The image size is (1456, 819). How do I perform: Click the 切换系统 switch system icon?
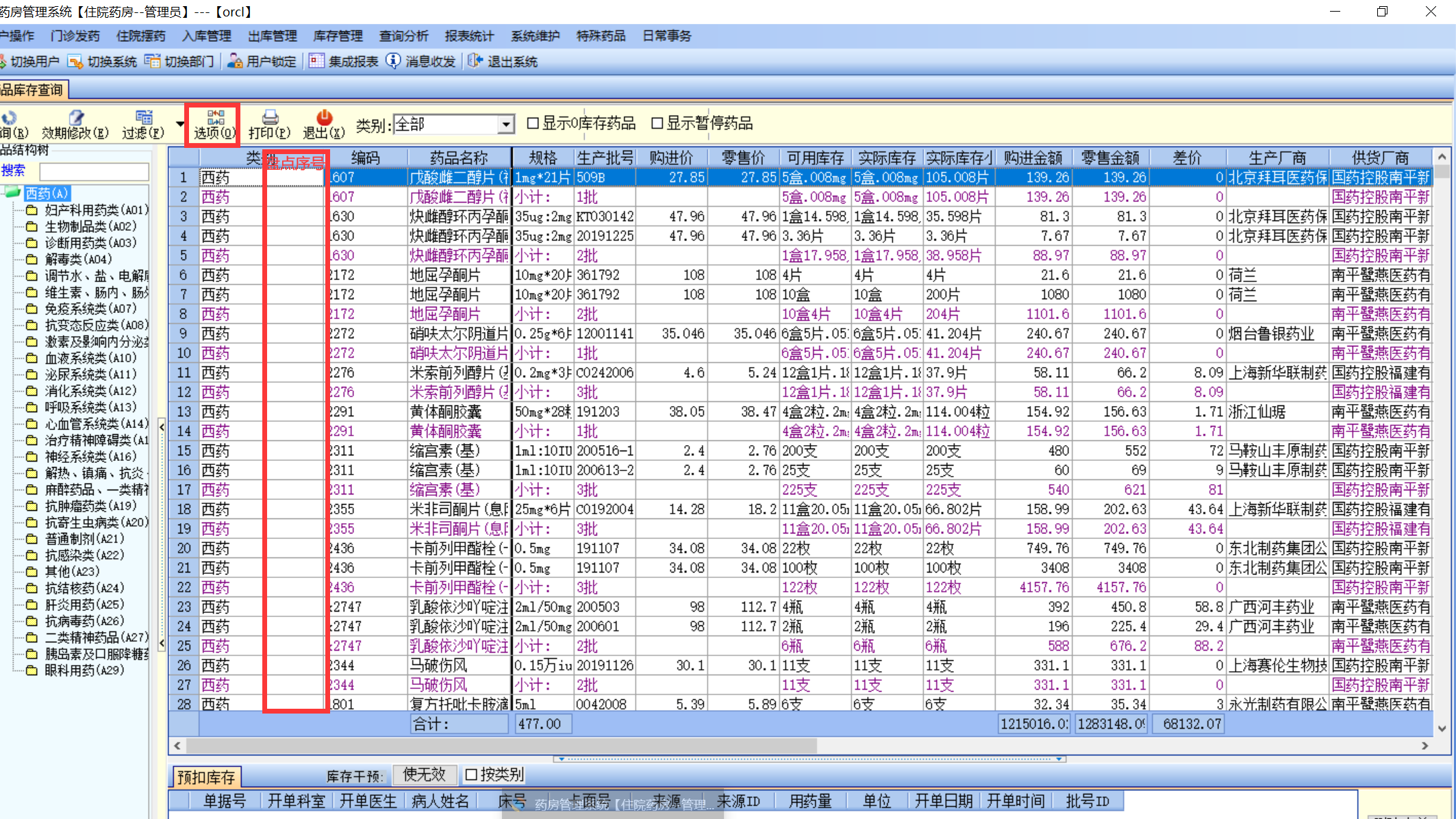(x=75, y=62)
